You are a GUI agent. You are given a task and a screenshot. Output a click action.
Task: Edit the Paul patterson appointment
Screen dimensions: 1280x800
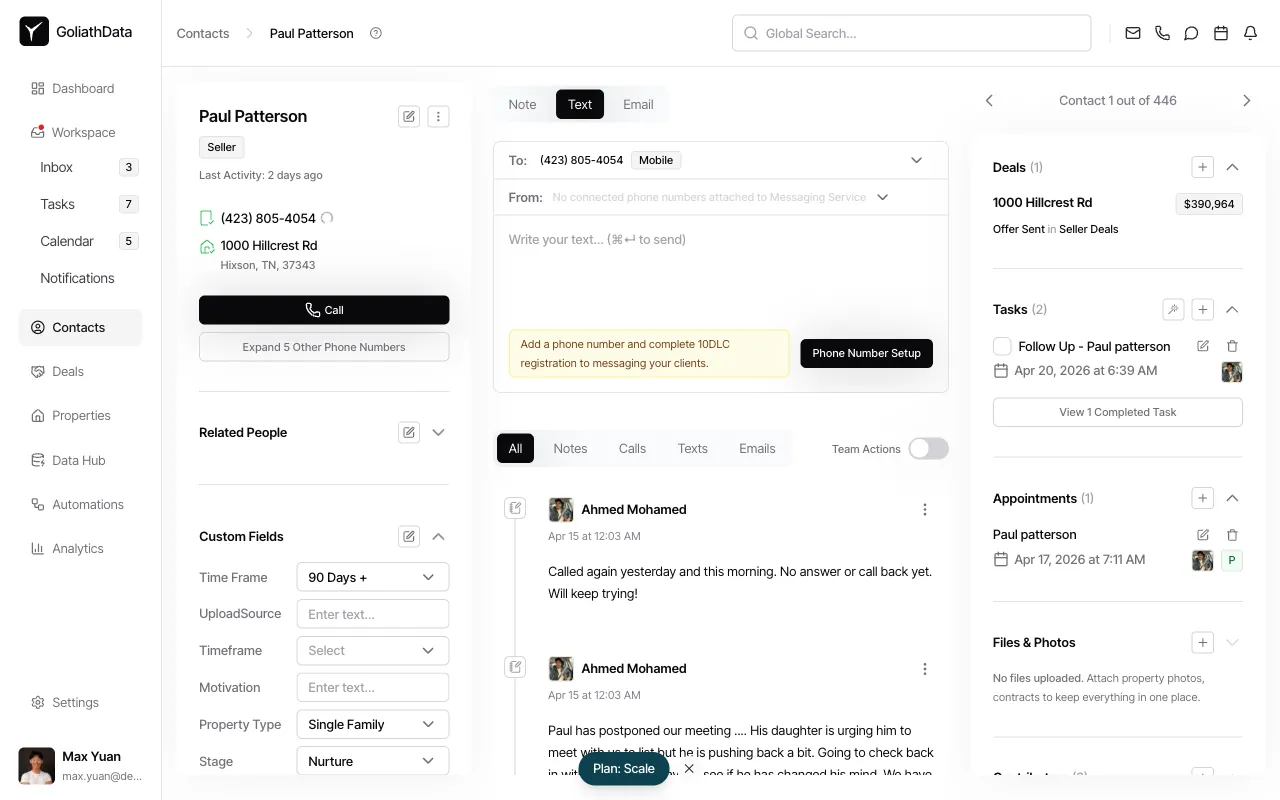tap(1203, 535)
